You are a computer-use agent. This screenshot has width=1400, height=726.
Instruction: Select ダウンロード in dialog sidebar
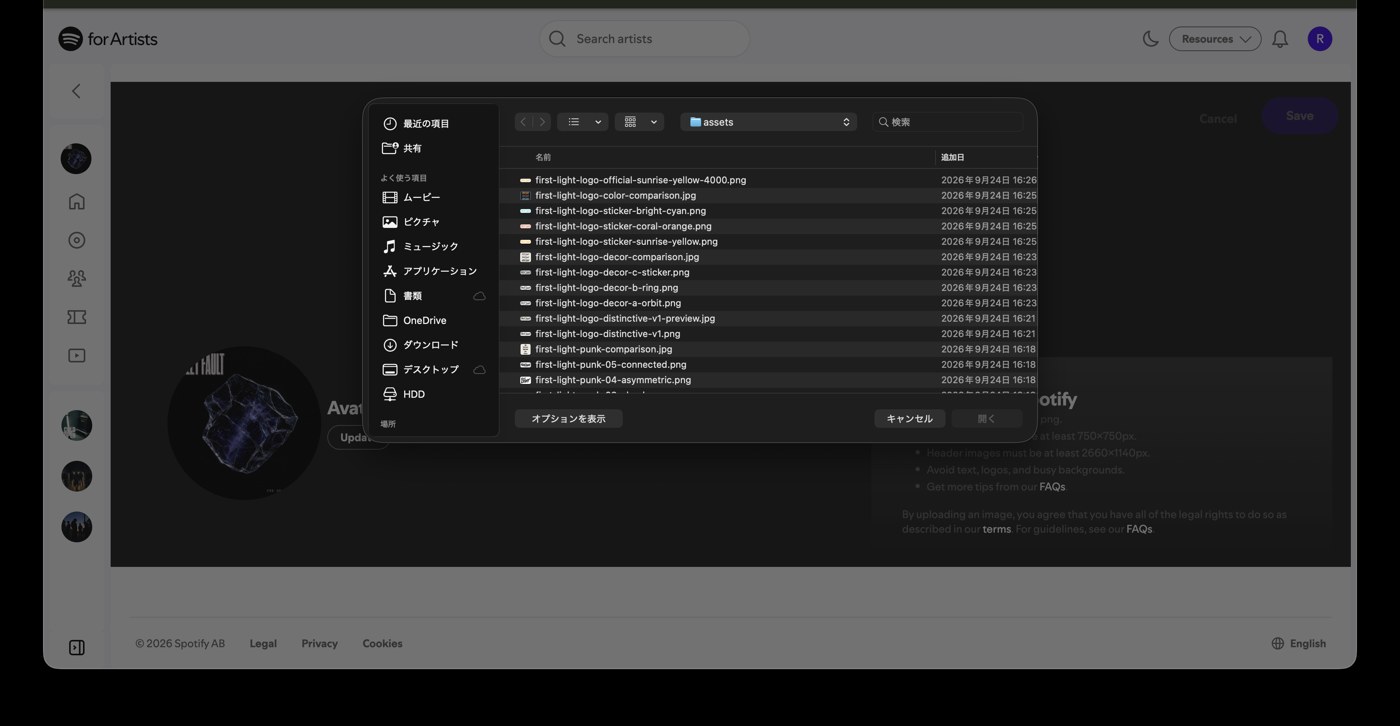click(434, 345)
